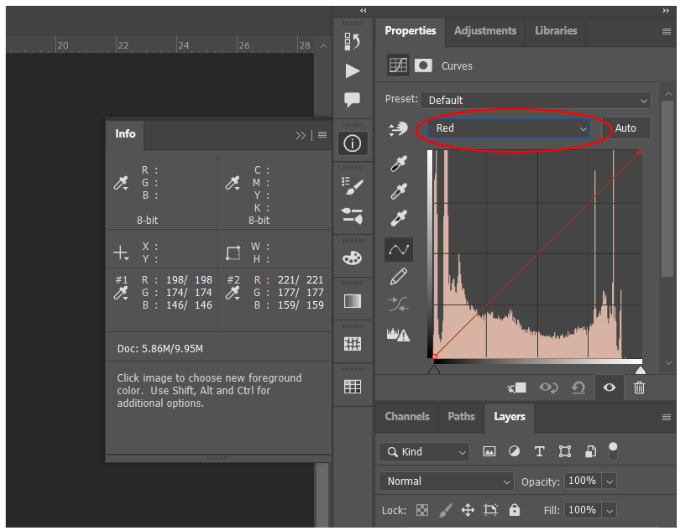Open the Color palette panel icon
This screenshot has height=532, width=682.
pyautogui.click(x=352, y=258)
